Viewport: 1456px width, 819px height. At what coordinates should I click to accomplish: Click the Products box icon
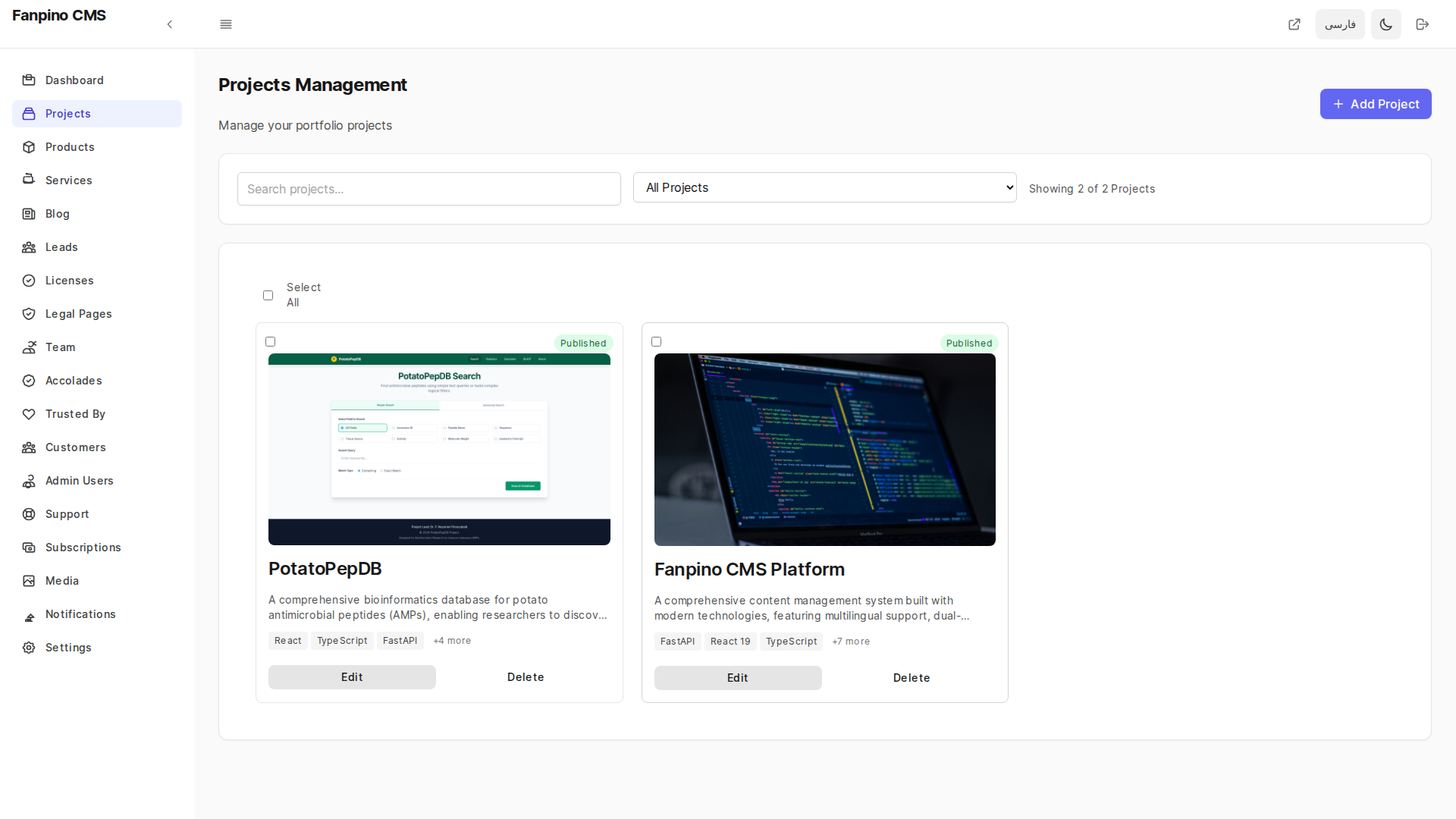tap(29, 147)
